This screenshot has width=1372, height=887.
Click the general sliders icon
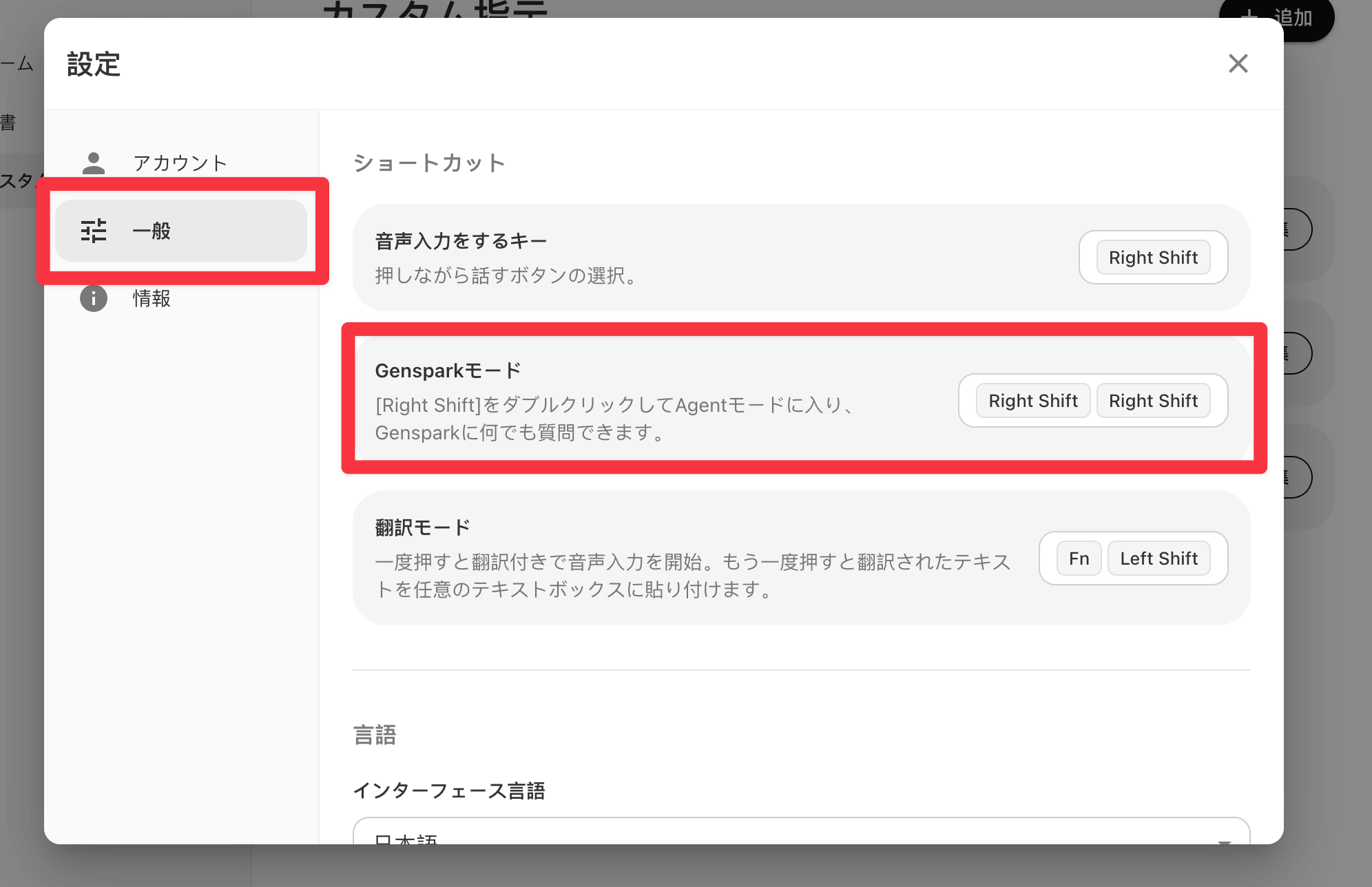(x=94, y=231)
